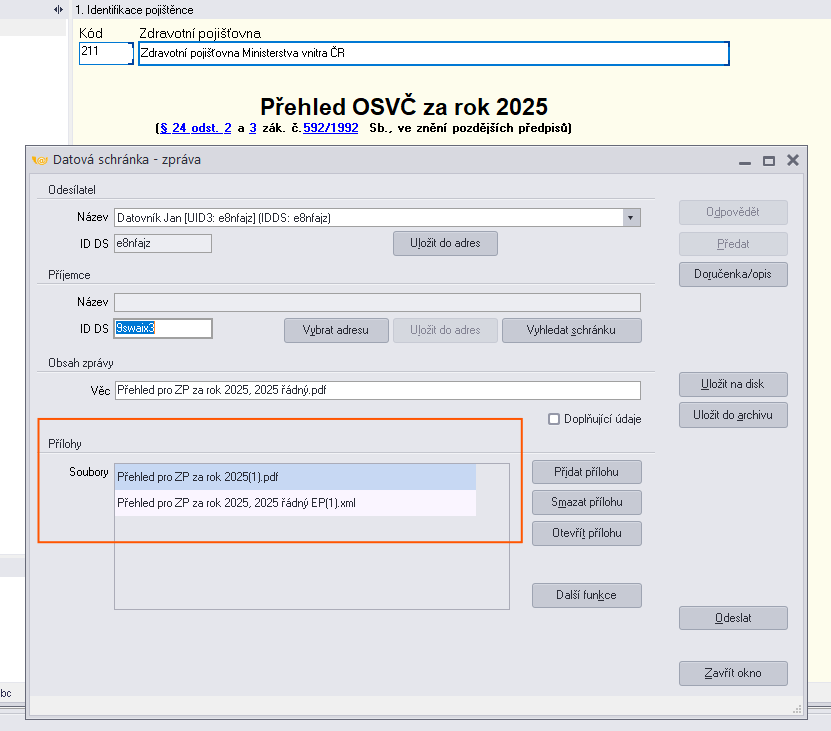Viewport: 831px width, 731px height.
Task: Open the Další funkce menu button
Action: pos(586,595)
